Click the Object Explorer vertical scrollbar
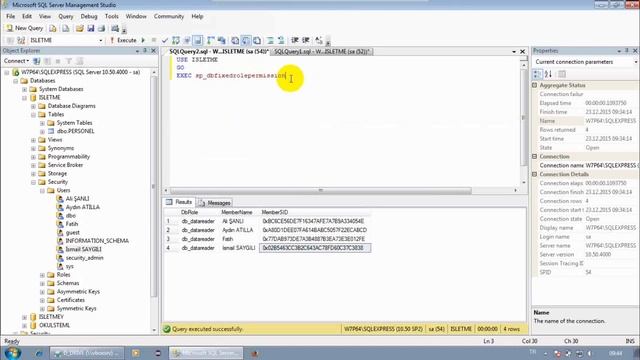Image resolution: width=640 pixels, height=360 pixels. point(154,186)
